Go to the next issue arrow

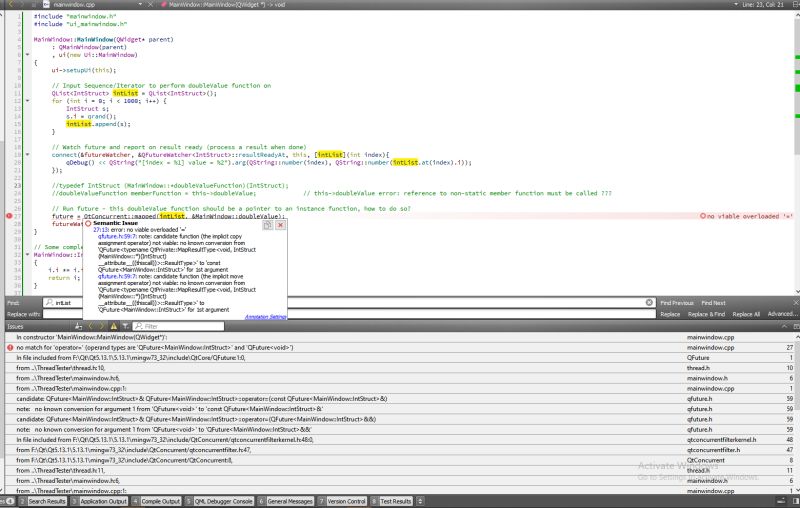[x=102, y=326]
